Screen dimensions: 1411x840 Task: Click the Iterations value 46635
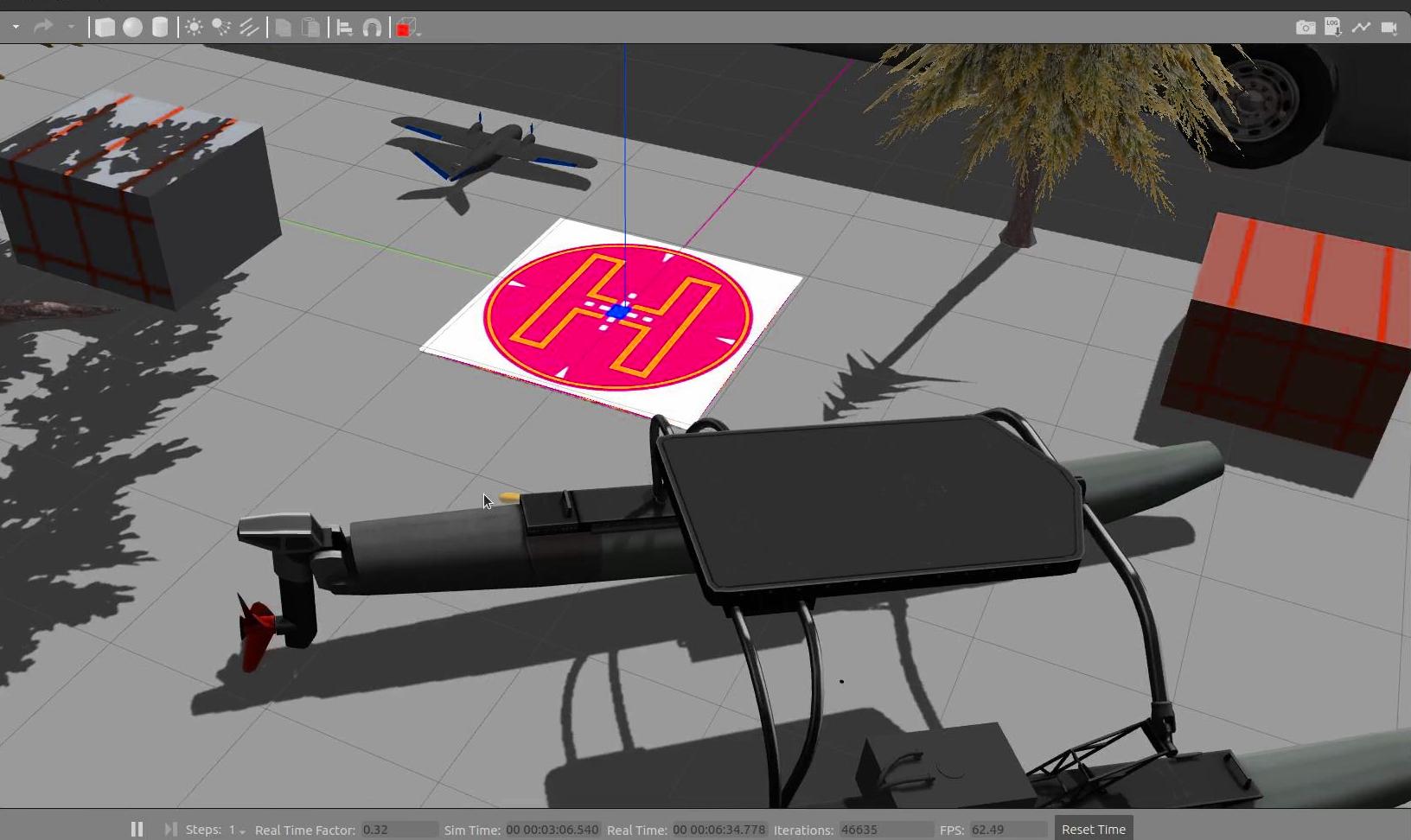point(886,830)
